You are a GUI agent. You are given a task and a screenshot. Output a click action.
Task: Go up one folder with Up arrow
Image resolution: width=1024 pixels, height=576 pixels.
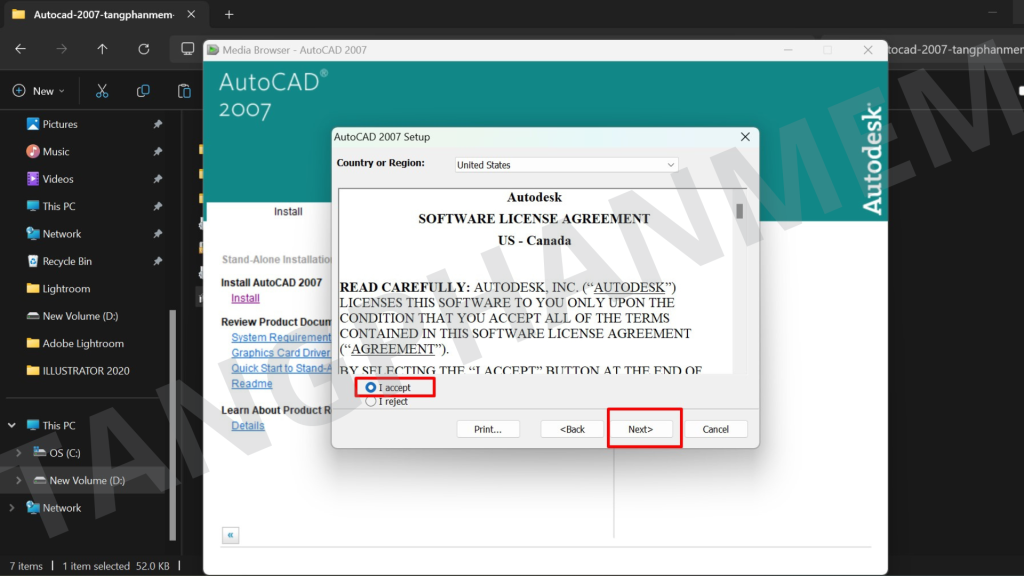[102, 49]
